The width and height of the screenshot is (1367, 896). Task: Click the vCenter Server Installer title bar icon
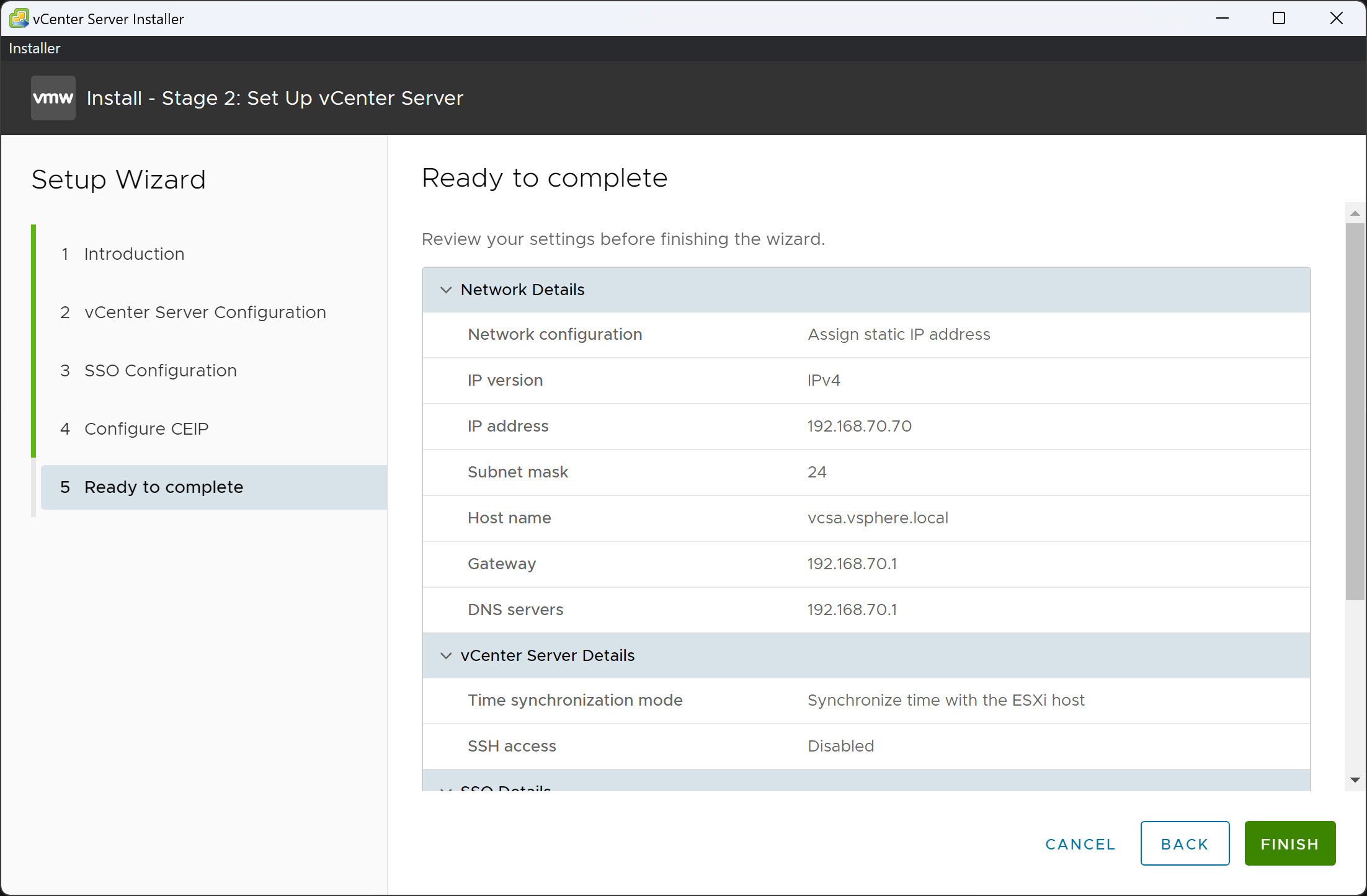pyautogui.click(x=19, y=18)
